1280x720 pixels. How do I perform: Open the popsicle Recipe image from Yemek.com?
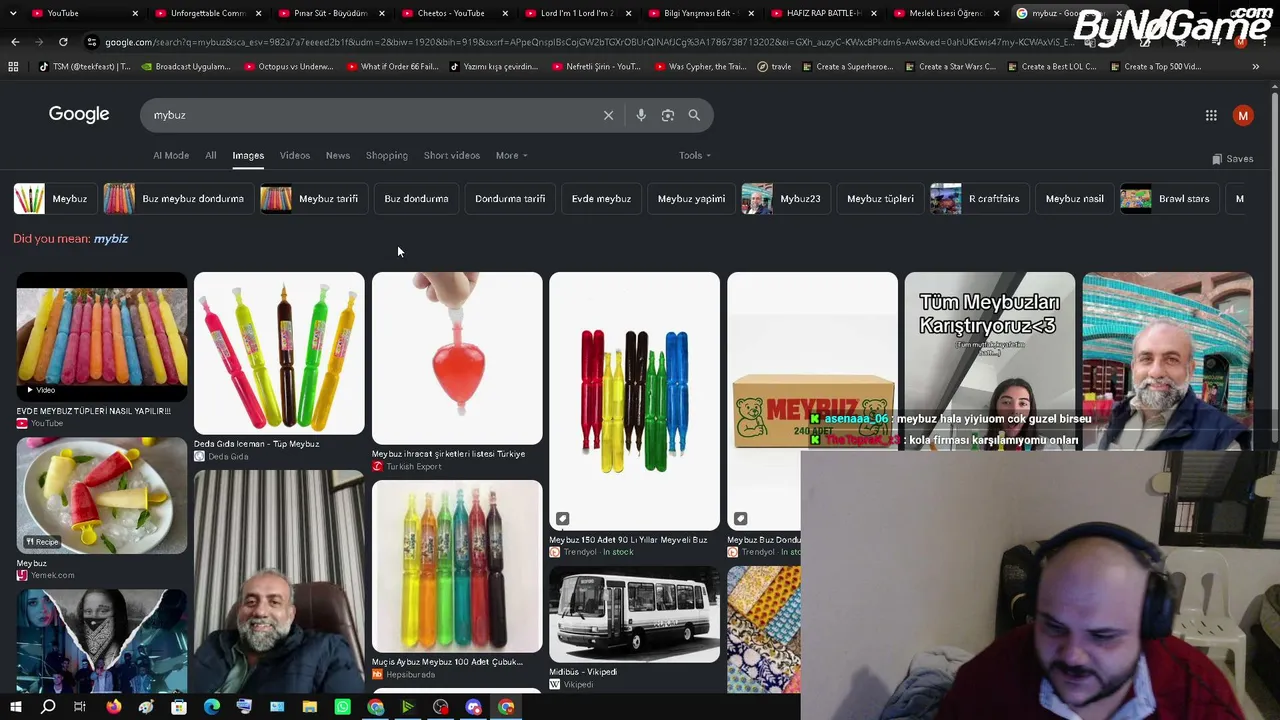(x=102, y=496)
